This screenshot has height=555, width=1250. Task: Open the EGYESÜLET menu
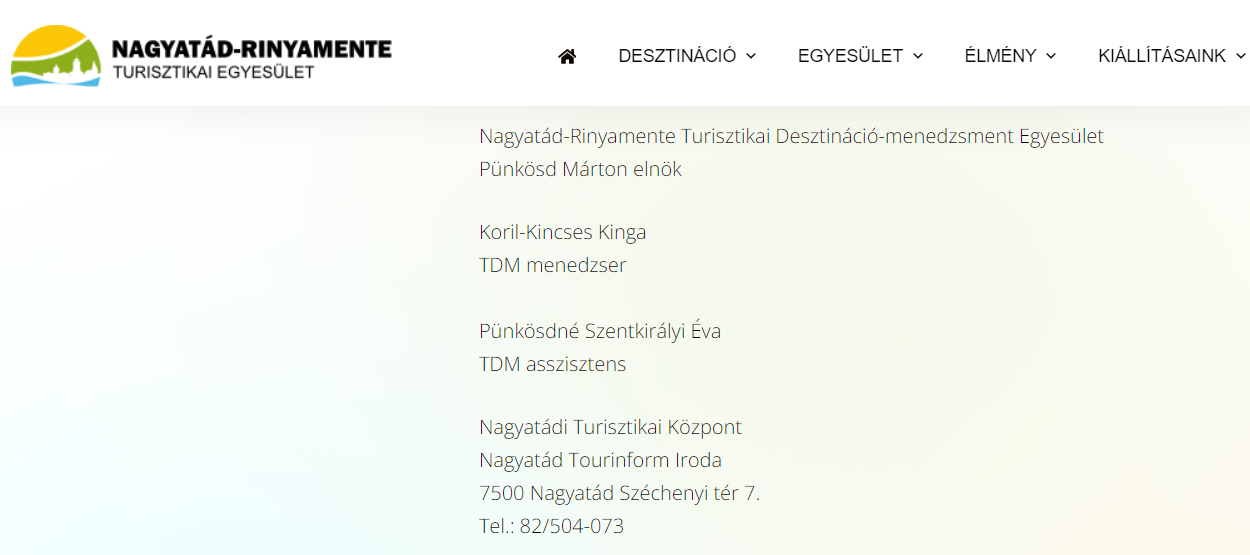point(850,56)
